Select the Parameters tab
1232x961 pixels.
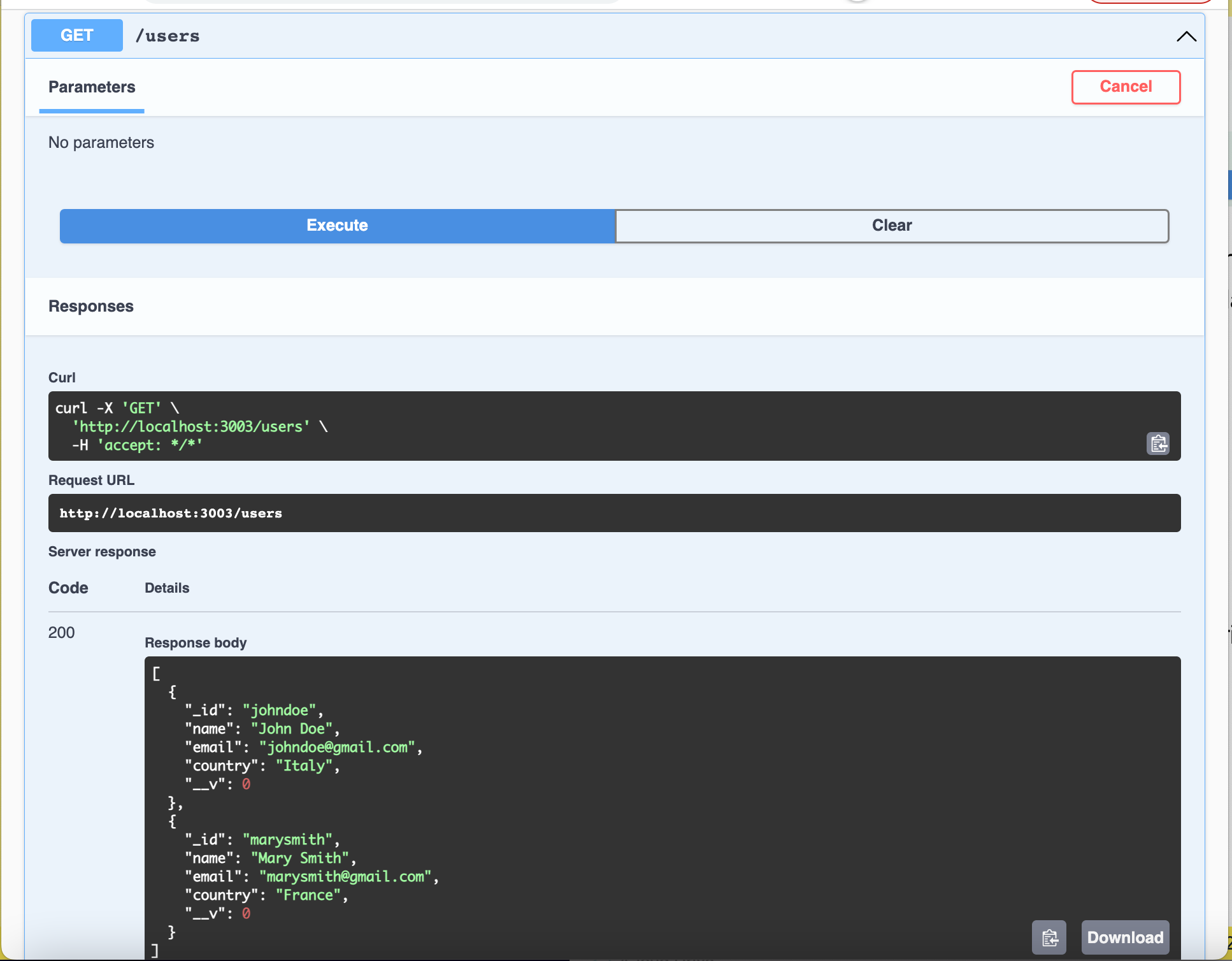pos(92,87)
